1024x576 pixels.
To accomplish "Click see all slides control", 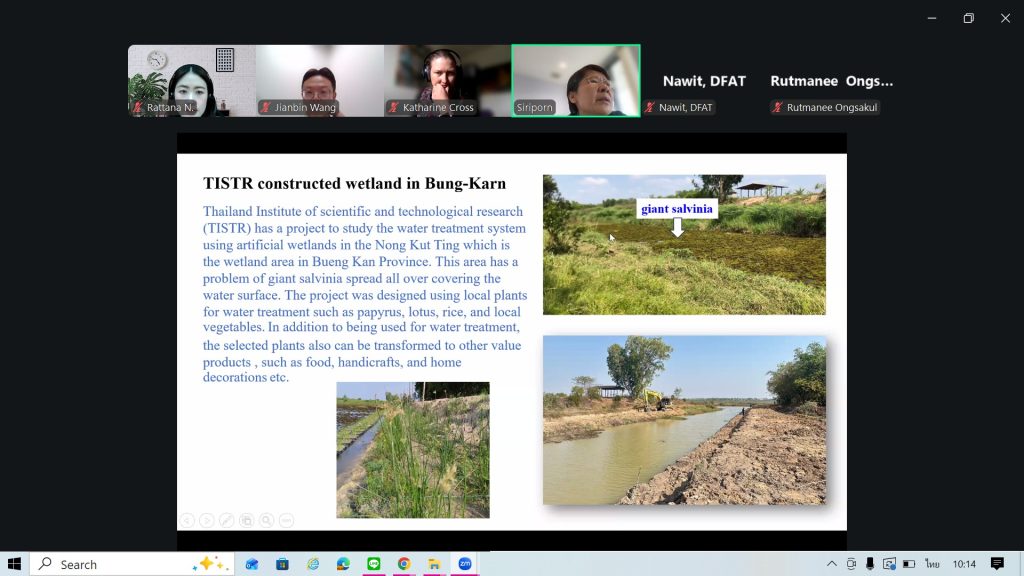I will [x=246, y=520].
